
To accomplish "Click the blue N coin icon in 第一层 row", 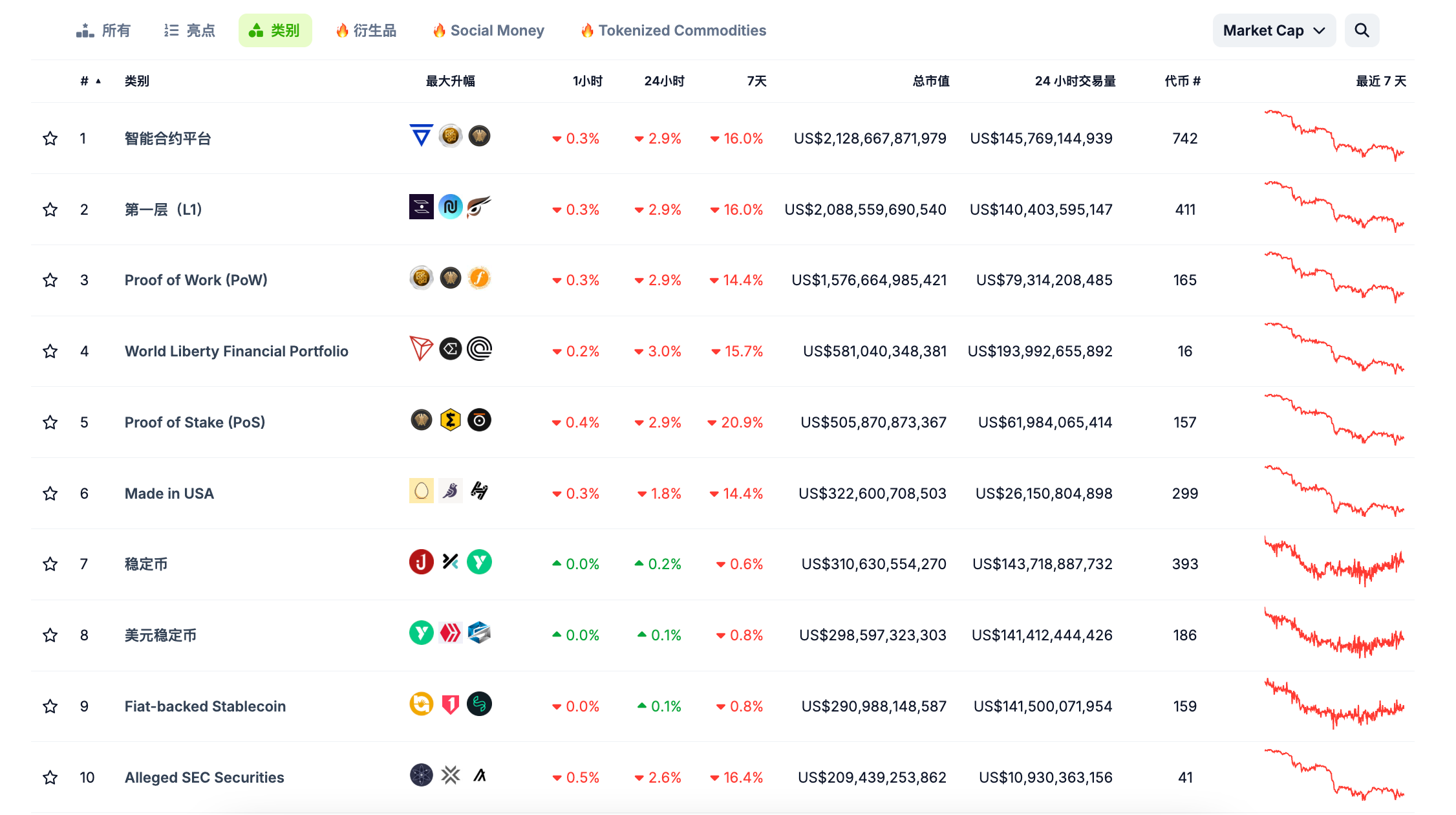I will coord(450,207).
